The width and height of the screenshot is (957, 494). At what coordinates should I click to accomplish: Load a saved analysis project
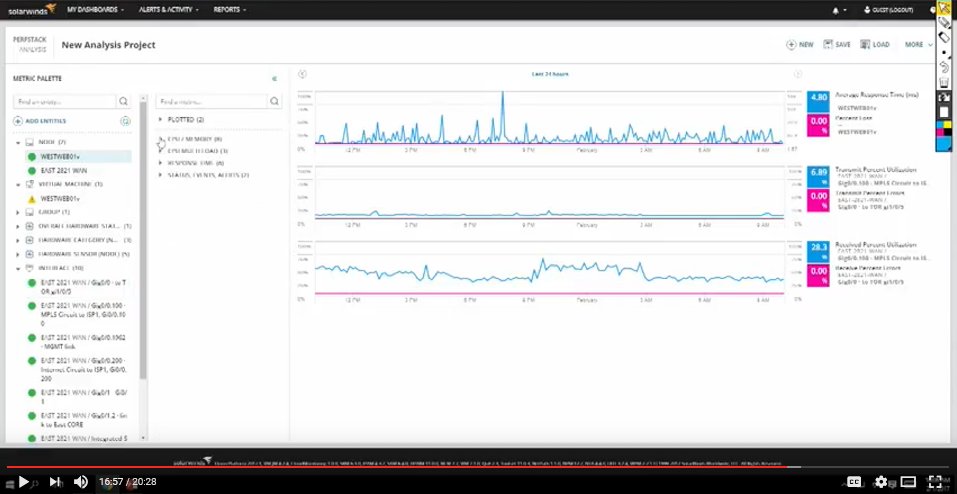coord(875,45)
